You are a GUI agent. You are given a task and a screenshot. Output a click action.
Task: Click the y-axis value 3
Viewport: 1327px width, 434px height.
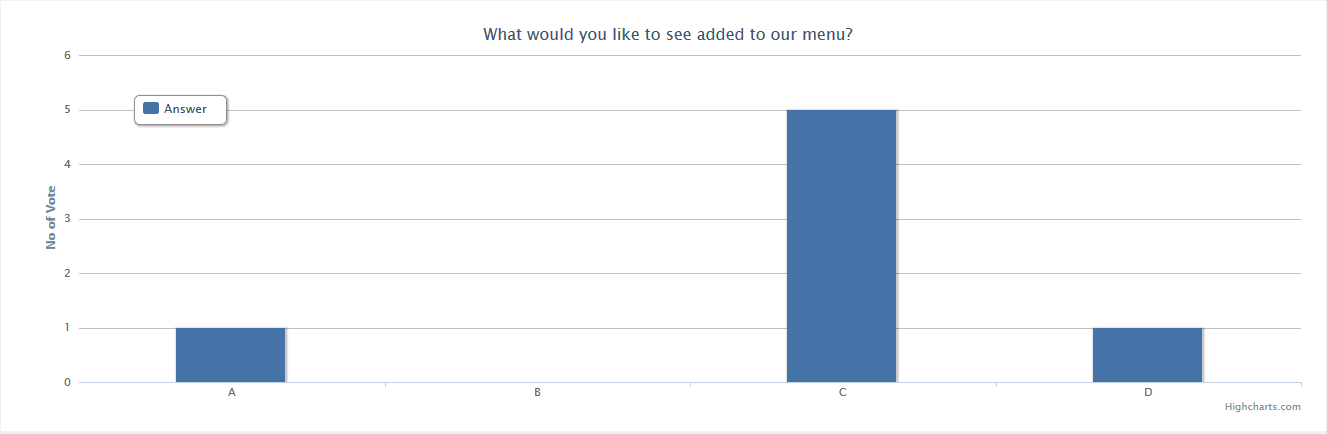67,219
